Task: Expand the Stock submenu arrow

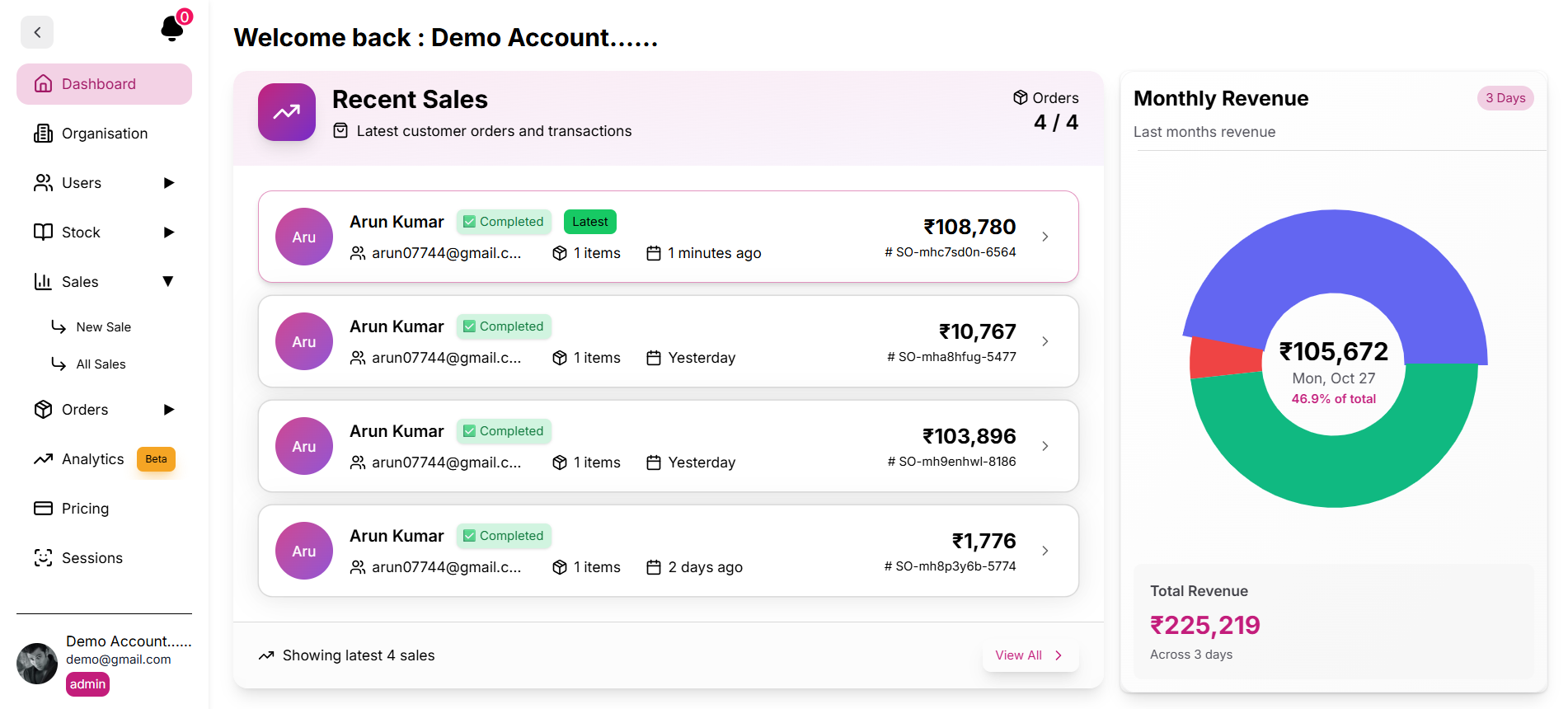Action: (x=169, y=232)
